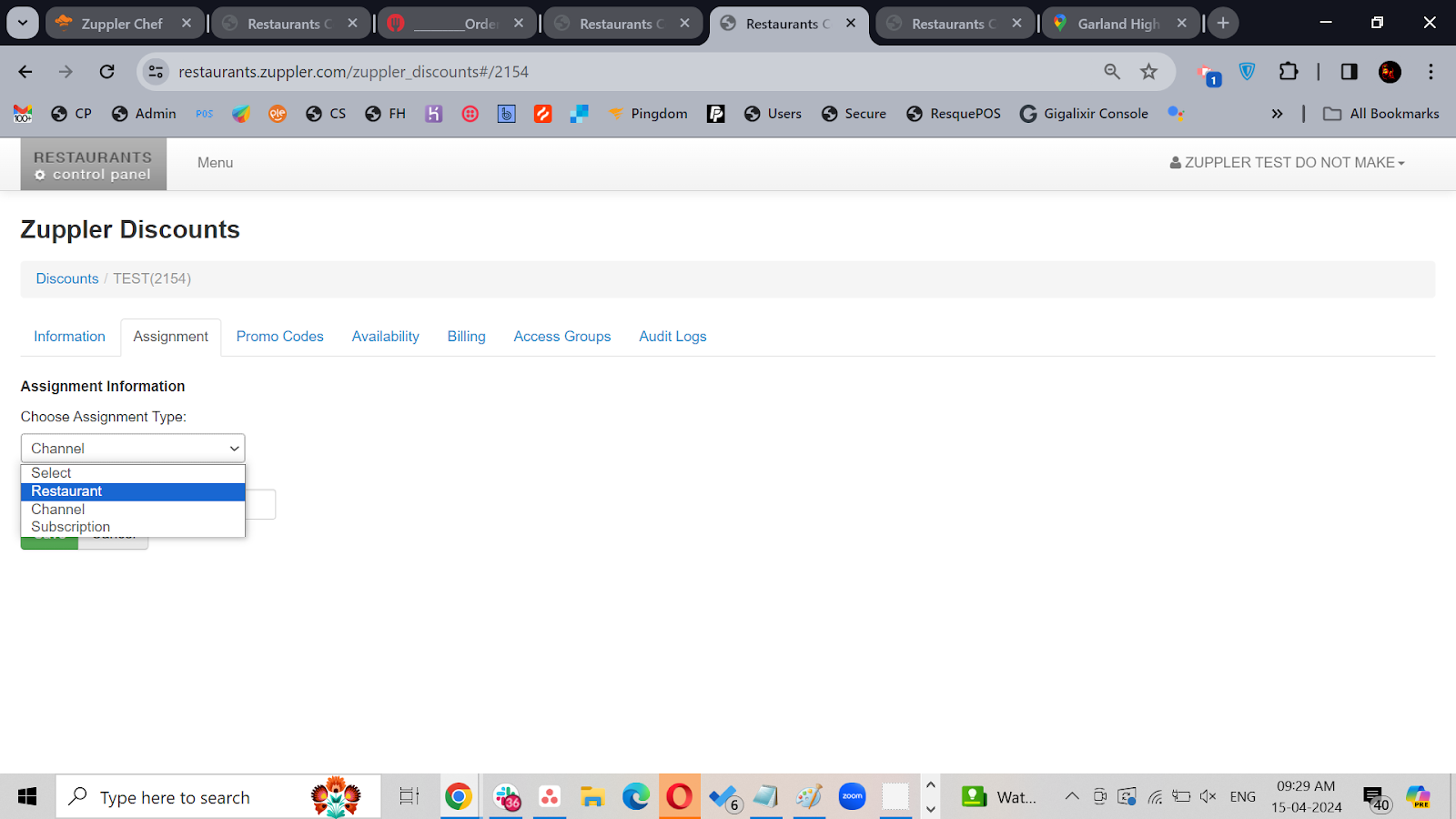Open Microsoft Edge from the taskbar

[x=636, y=797]
